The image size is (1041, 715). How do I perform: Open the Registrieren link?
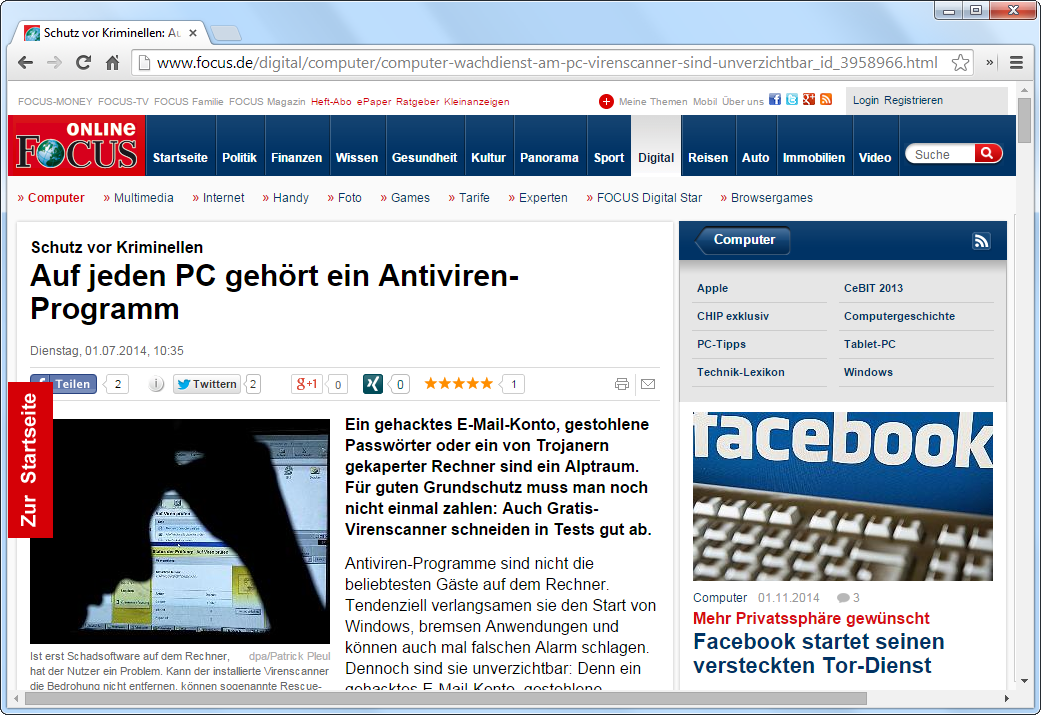[x=913, y=100]
